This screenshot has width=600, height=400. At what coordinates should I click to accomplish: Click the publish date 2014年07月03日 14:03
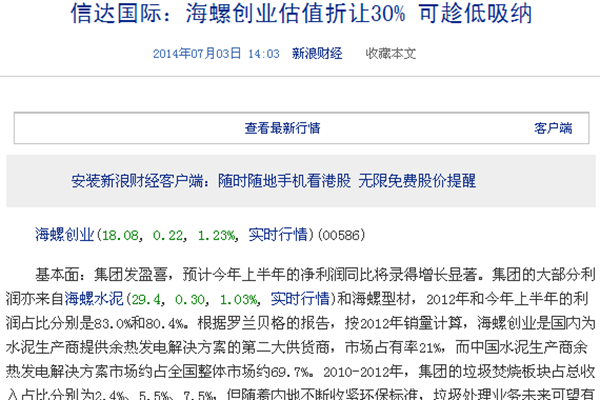(216, 54)
